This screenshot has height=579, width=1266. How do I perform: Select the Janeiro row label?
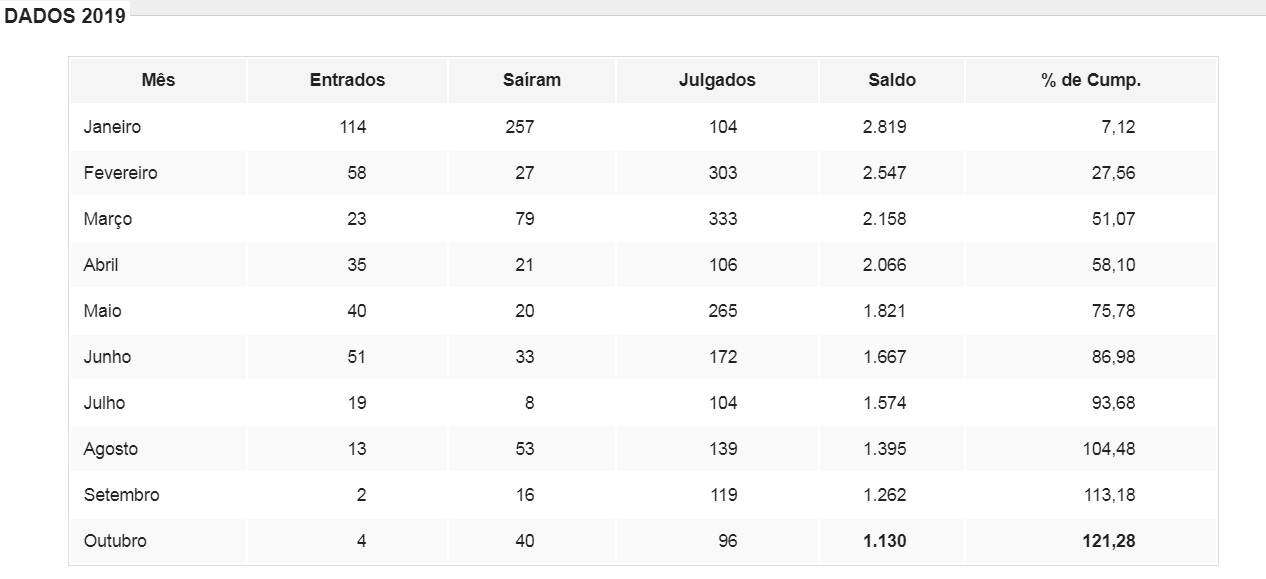click(x=112, y=127)
